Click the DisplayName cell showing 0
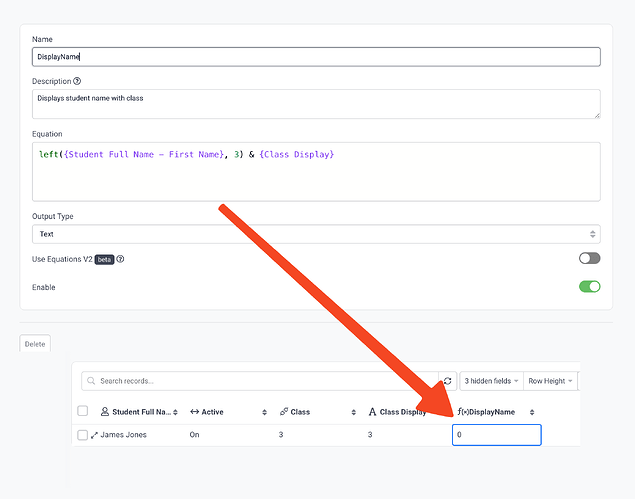The image size is (635, 499). pos(496,435)
